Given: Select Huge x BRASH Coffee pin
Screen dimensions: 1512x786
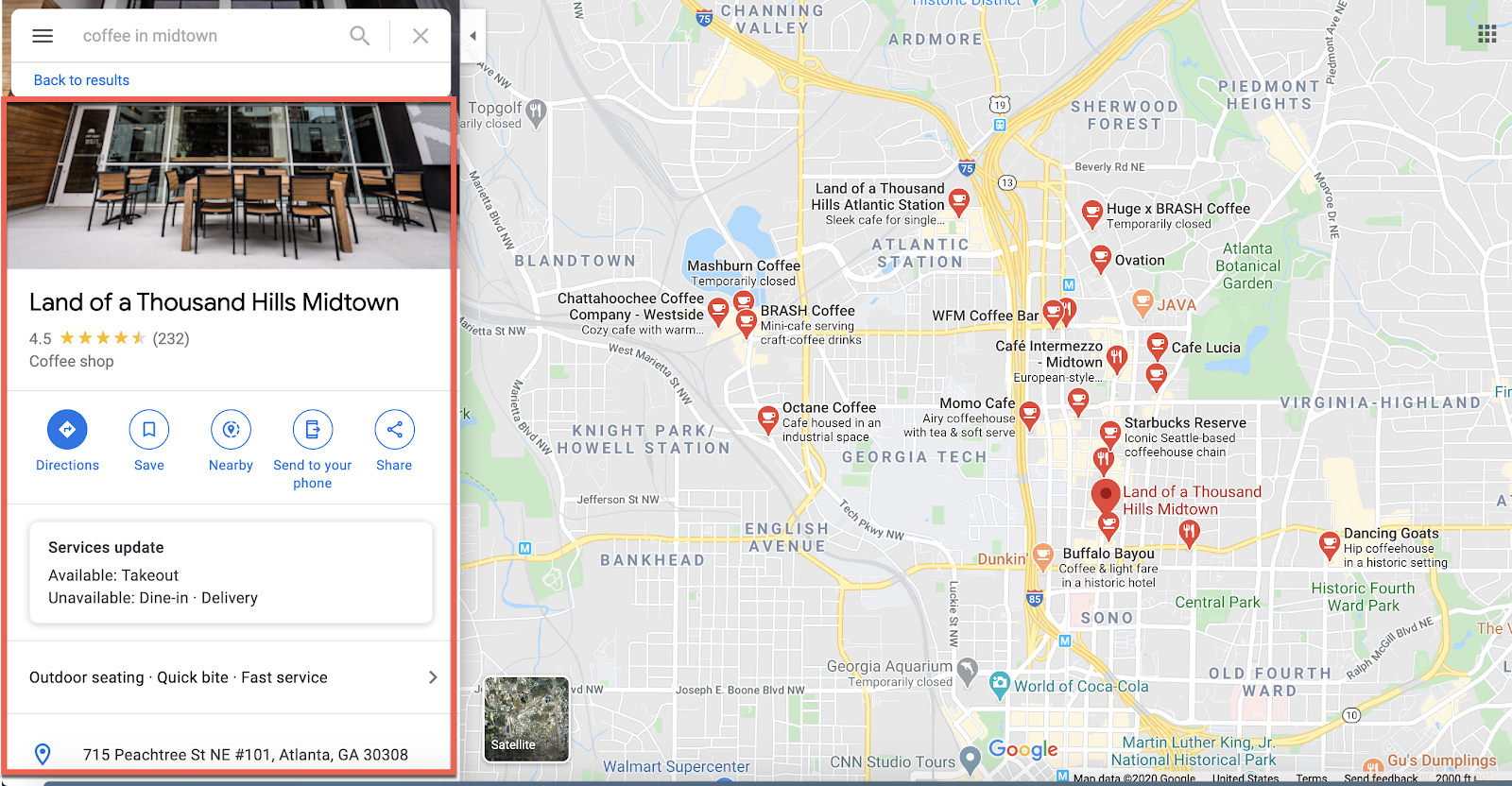Looking at the screenshot, I should [x=1091, y=214].
